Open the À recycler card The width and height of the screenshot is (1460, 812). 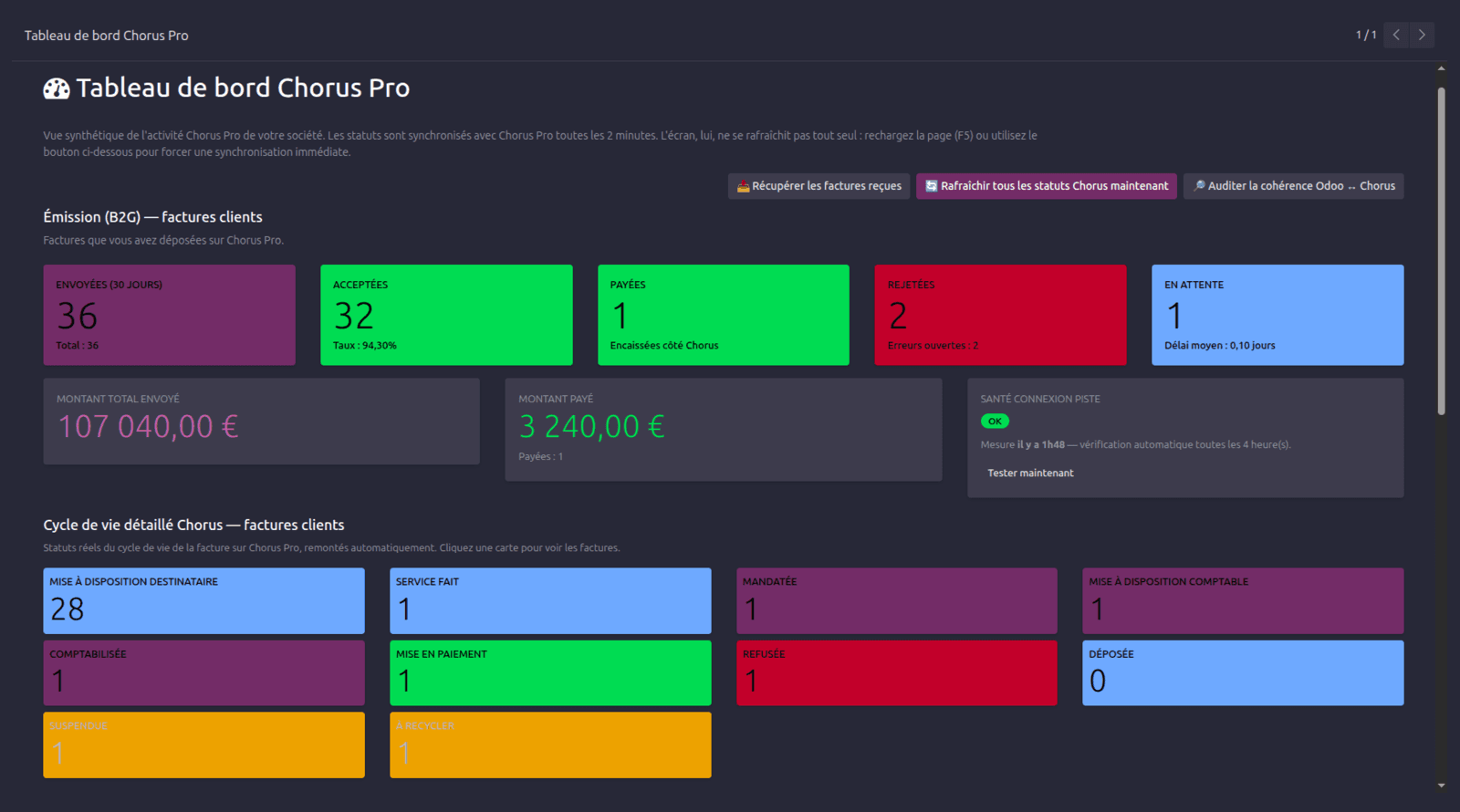click(x=550, y=745)
